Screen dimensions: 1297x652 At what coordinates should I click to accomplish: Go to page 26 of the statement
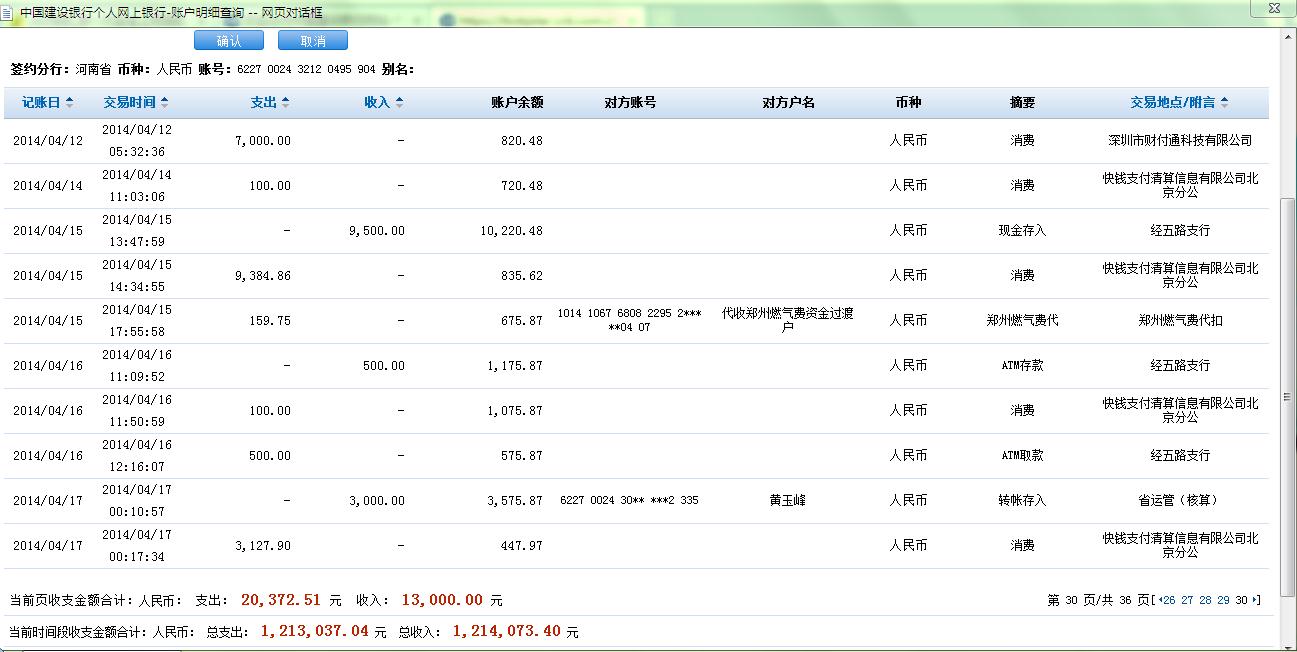pos(1169,601)
